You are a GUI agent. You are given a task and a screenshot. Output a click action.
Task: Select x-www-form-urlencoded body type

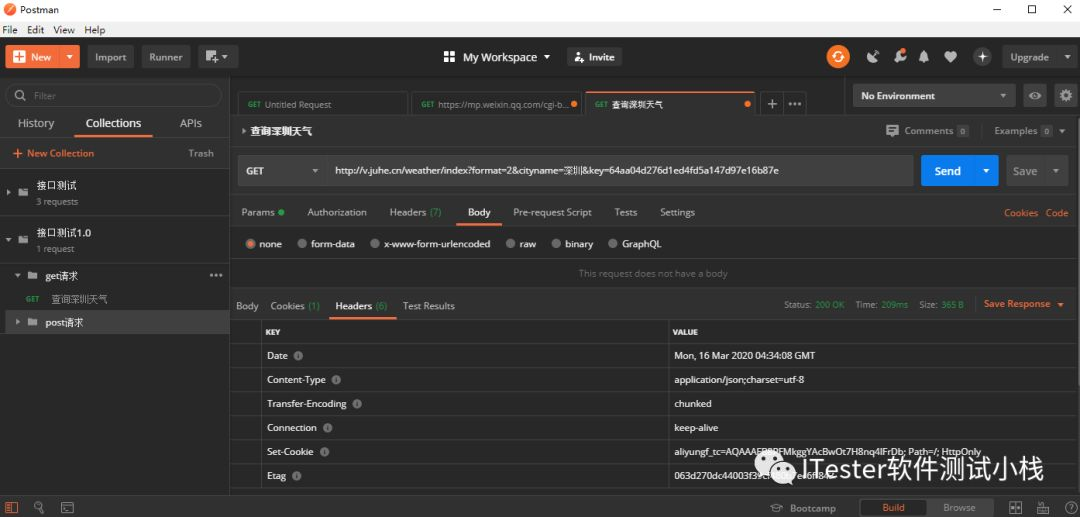(375, 244)
